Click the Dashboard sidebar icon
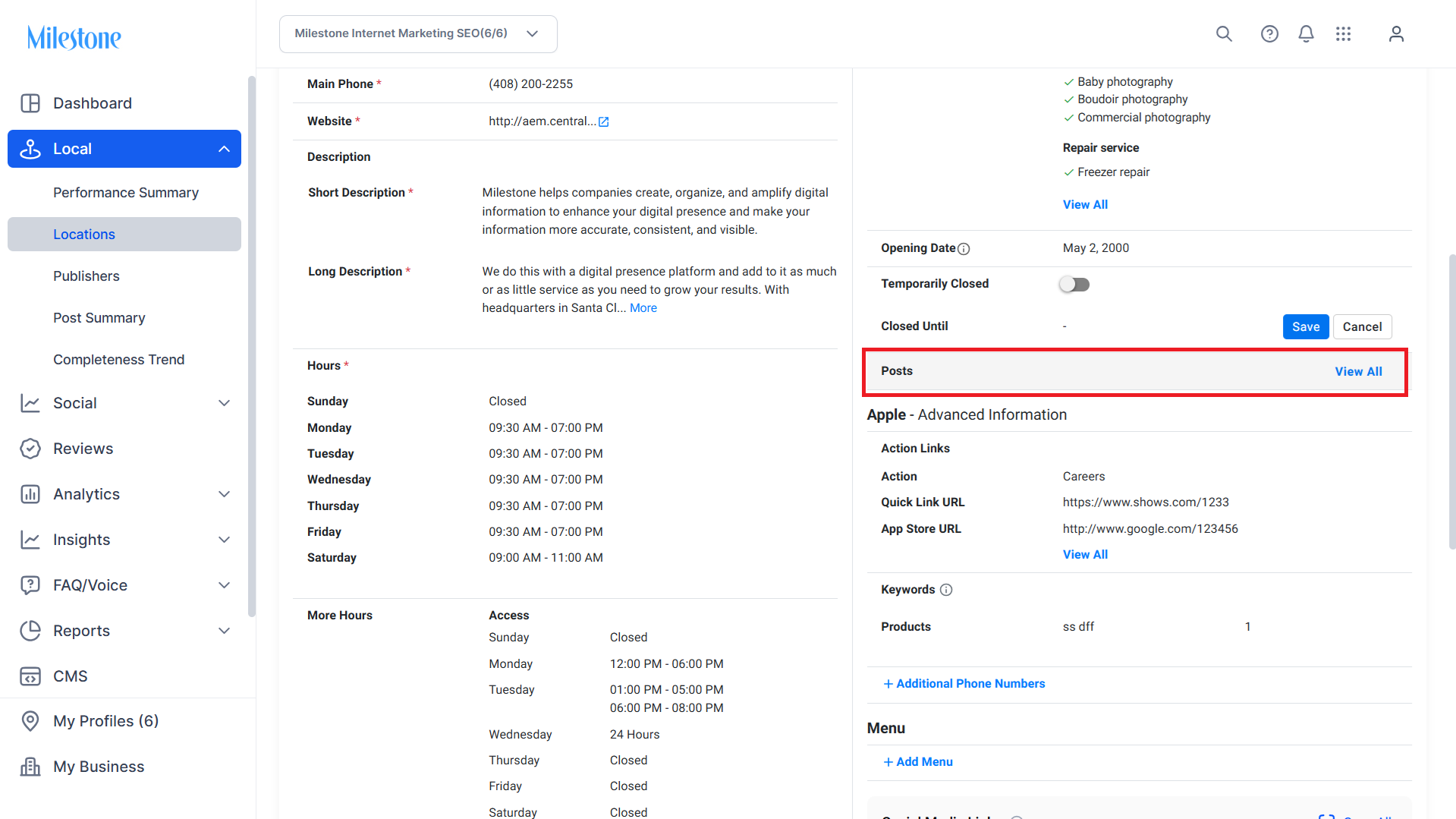The image size is (1456, 819). tap(30, 103)
